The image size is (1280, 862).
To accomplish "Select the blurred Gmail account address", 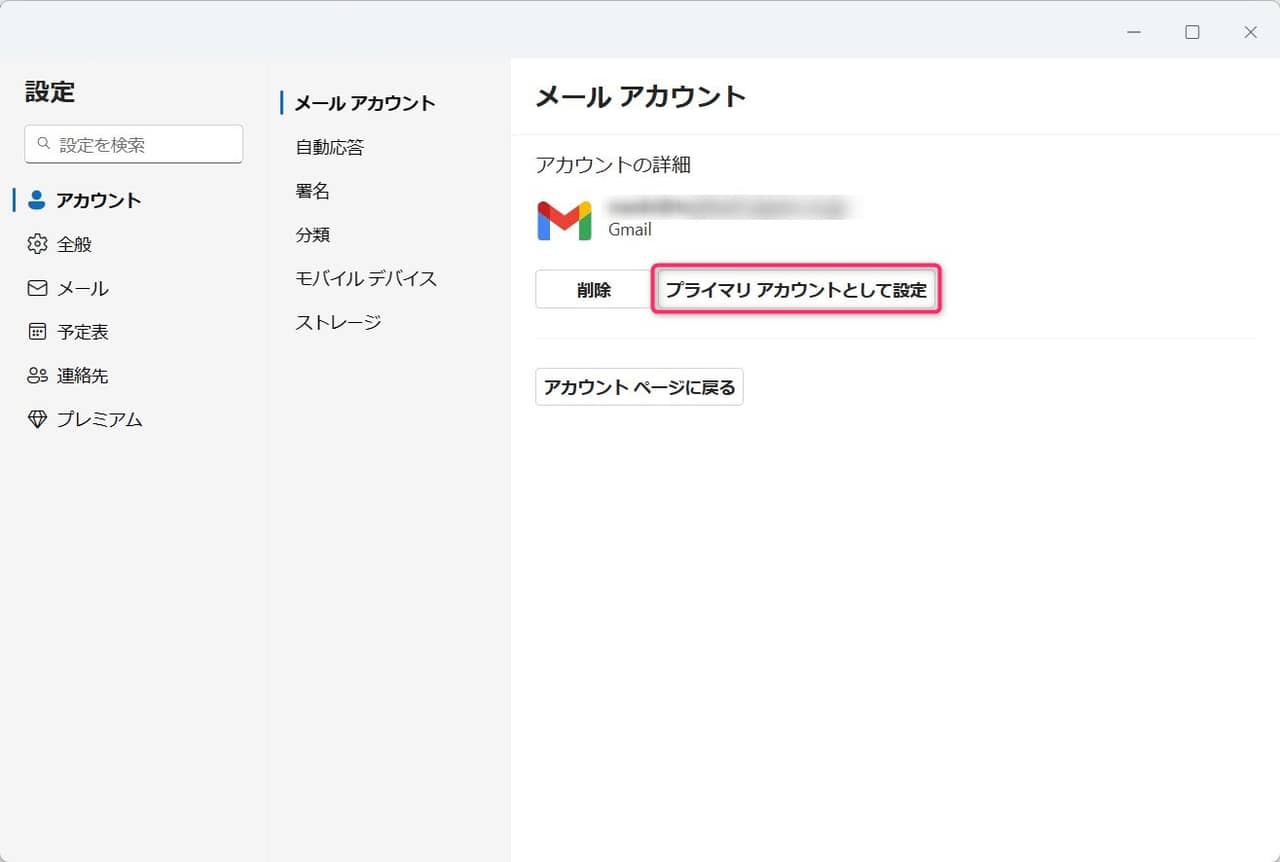I will pos(728,208).
